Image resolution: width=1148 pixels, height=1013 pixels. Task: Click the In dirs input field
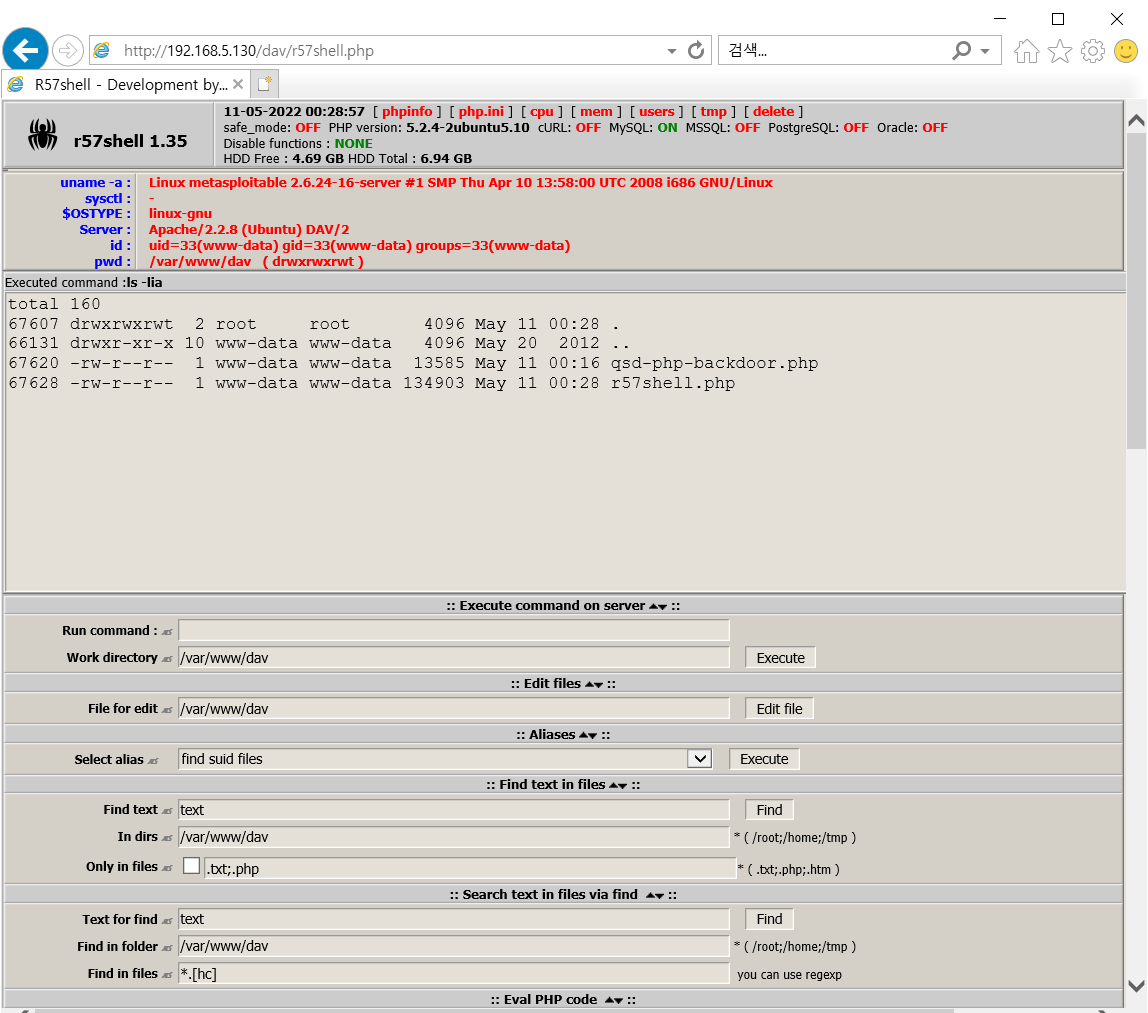pyautogui.click(x=454, y=837)
